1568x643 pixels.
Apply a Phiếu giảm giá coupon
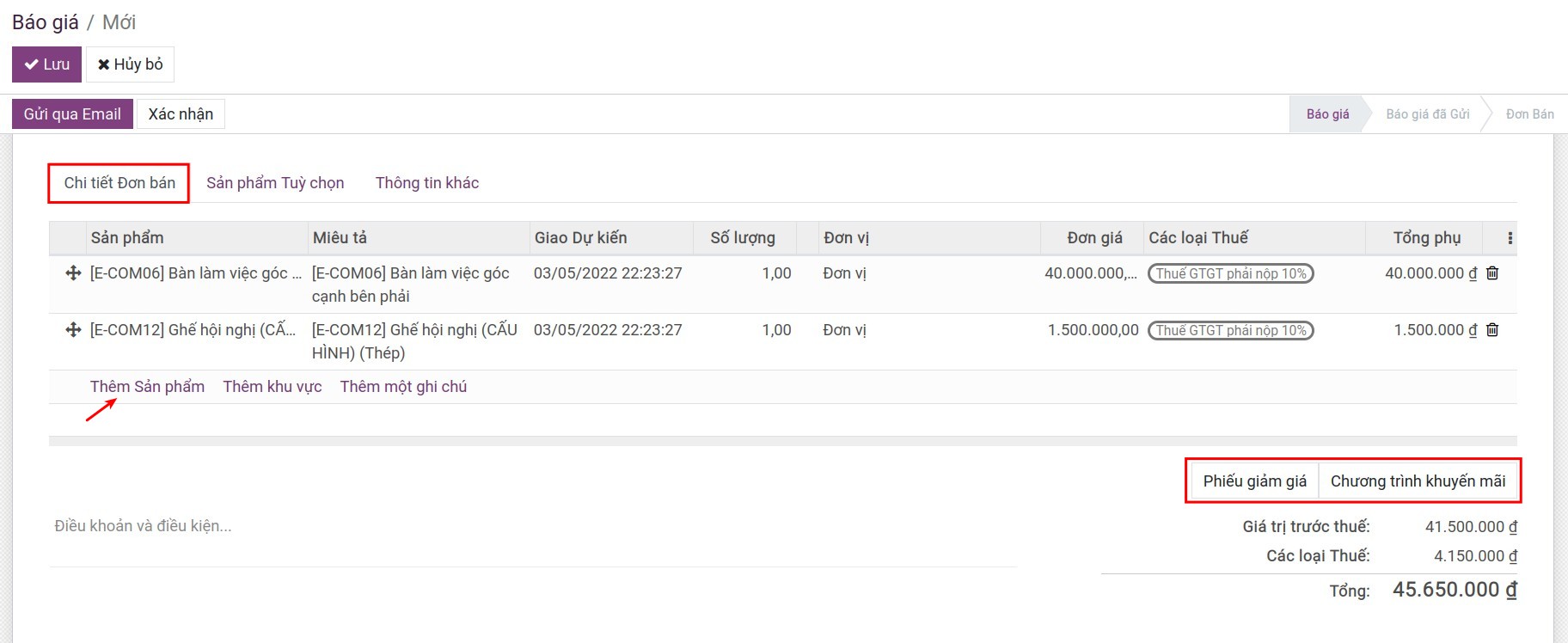coord(1254,481)
